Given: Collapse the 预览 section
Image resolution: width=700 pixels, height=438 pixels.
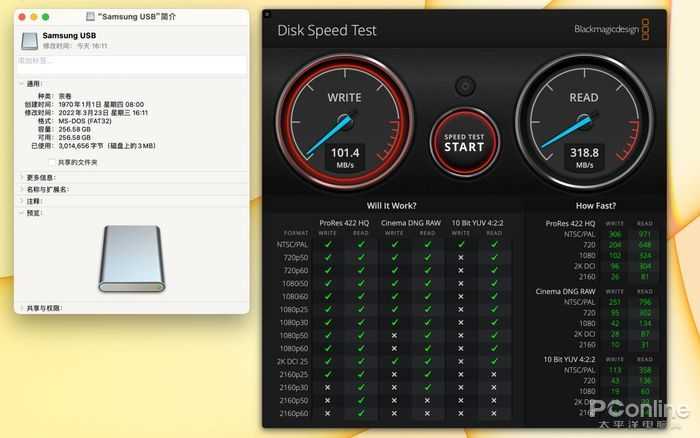Looking at the screenshot, I should point(21,213).
